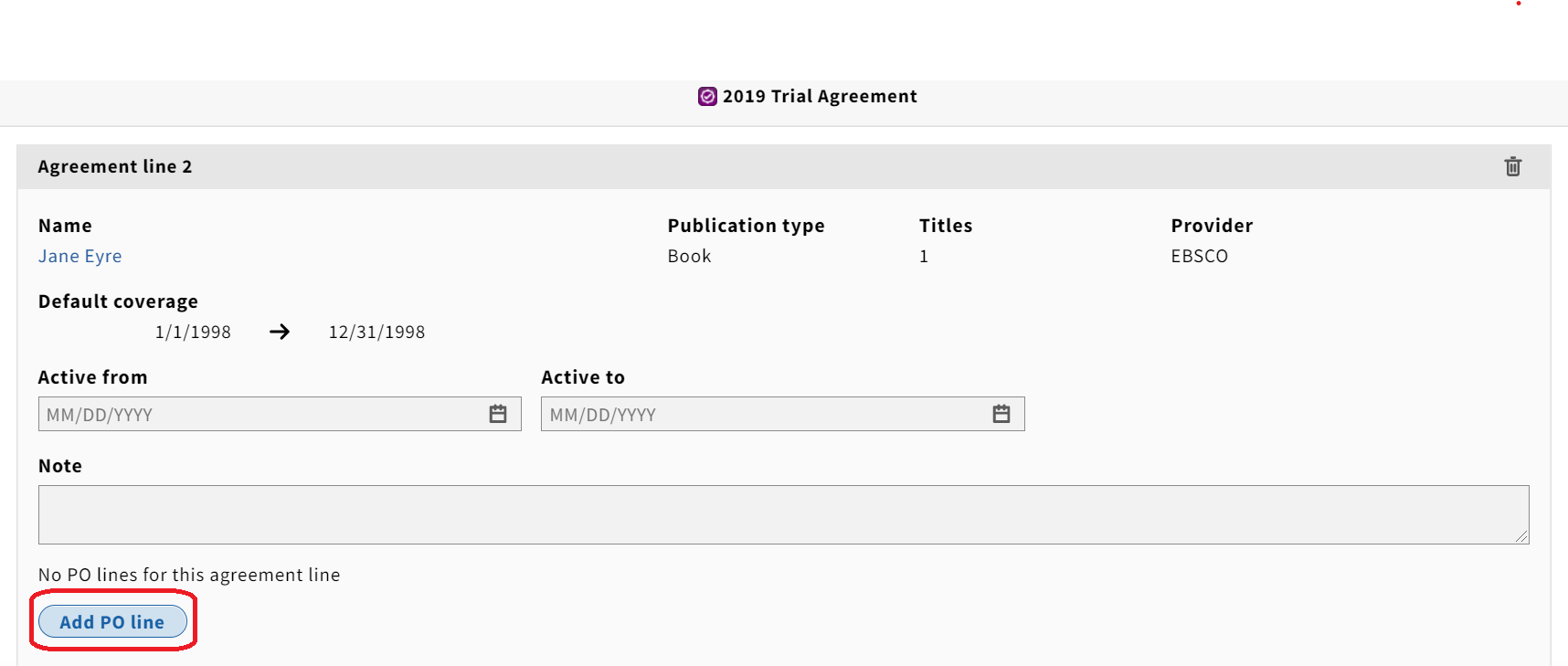Click the Book publication type value
Viewport: 1568px width, 666px height.
pos(689,257)
